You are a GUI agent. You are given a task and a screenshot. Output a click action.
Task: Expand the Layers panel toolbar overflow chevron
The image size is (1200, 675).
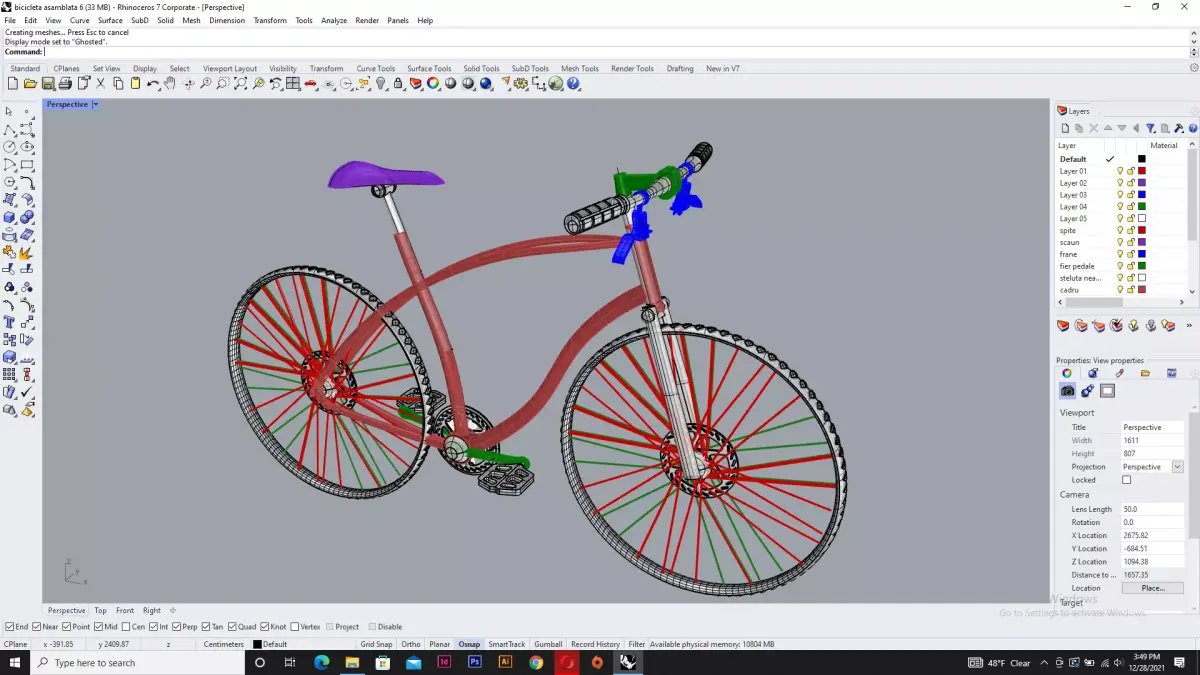pyautogui.click(x=1189, y=325)
